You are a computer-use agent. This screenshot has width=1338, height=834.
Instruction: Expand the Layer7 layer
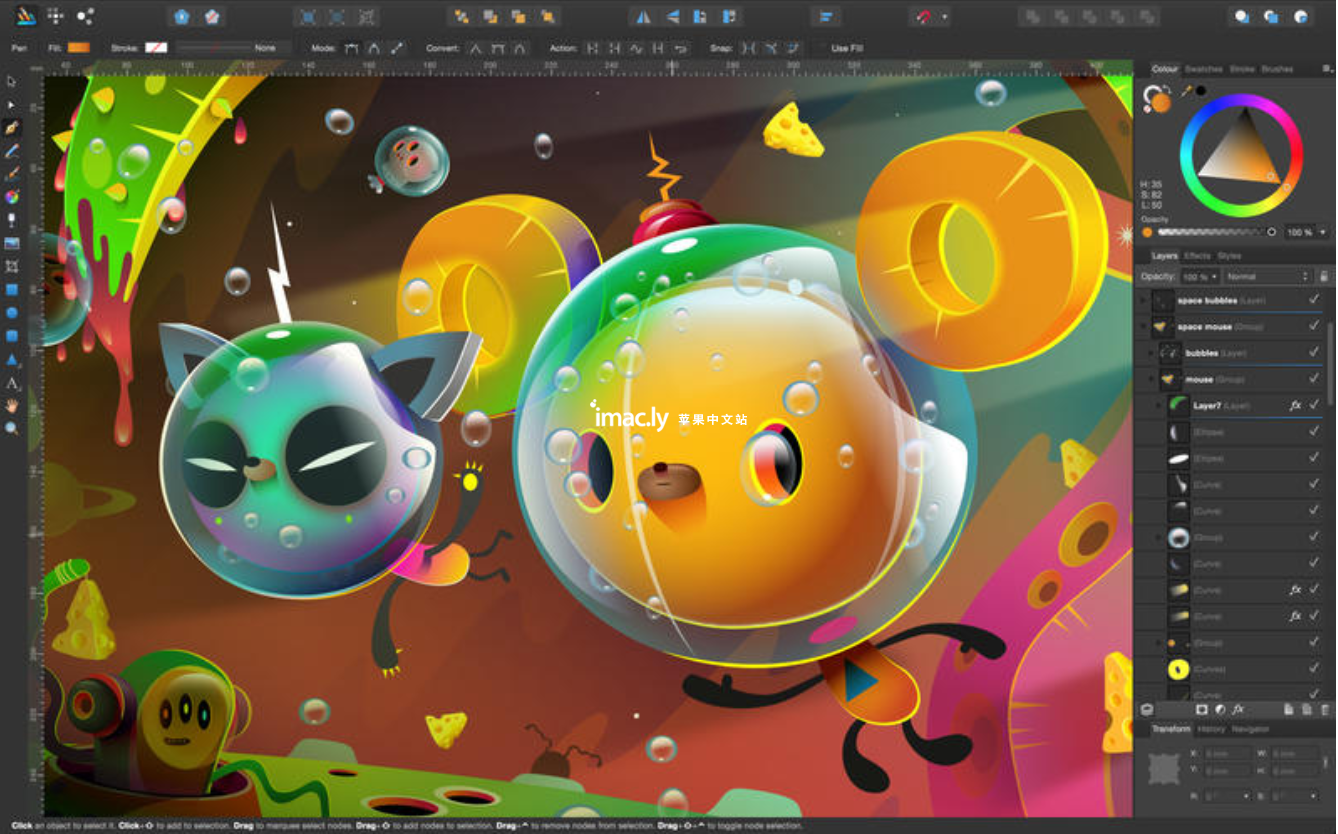[x=1159, y=405]
